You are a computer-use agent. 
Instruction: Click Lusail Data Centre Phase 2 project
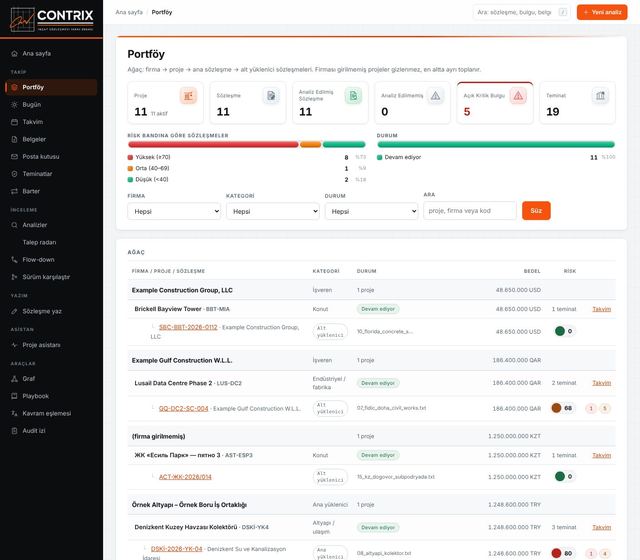pyautogui.click(x=173, y=383)
